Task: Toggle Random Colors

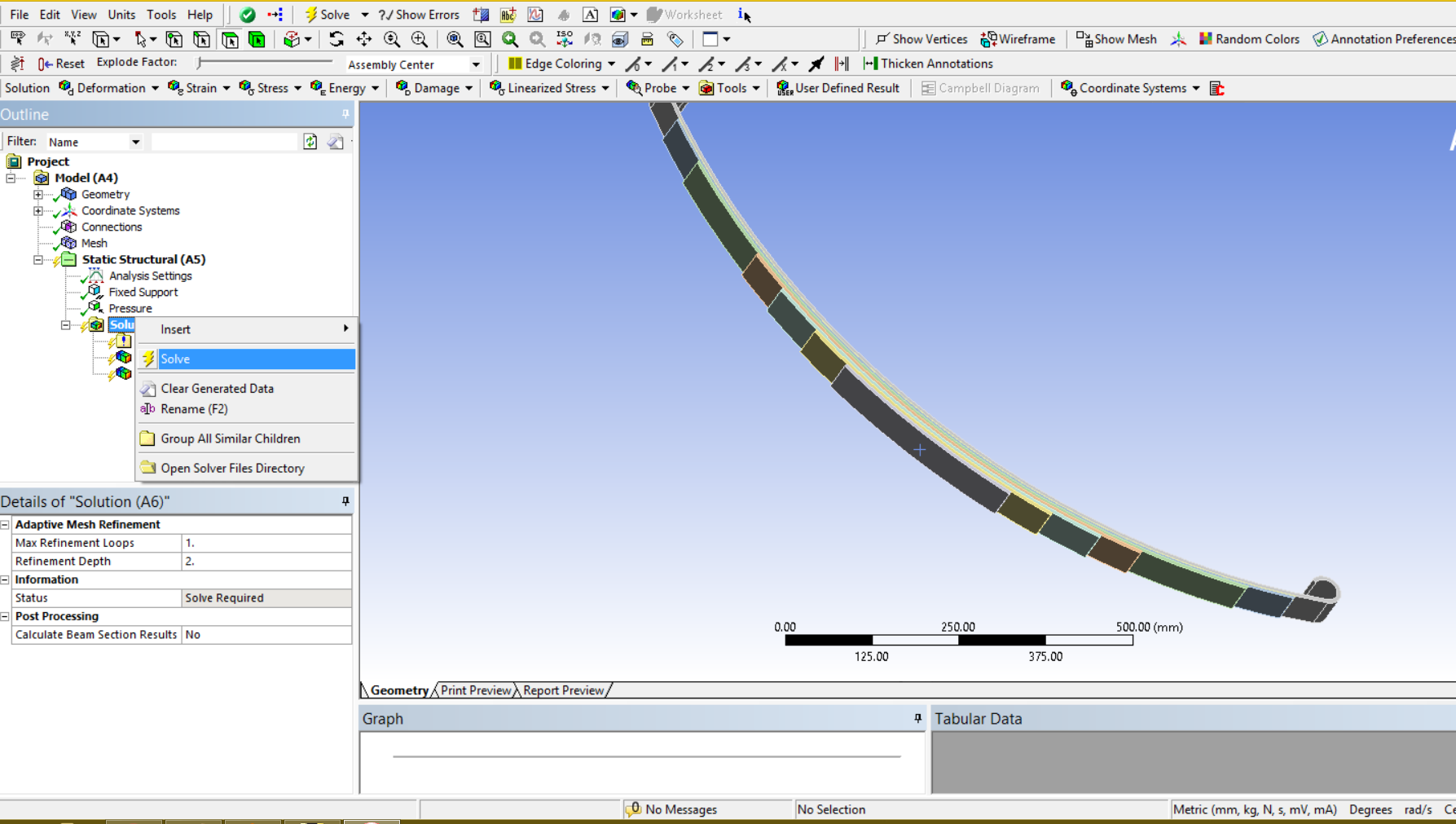Action: 1250,39
